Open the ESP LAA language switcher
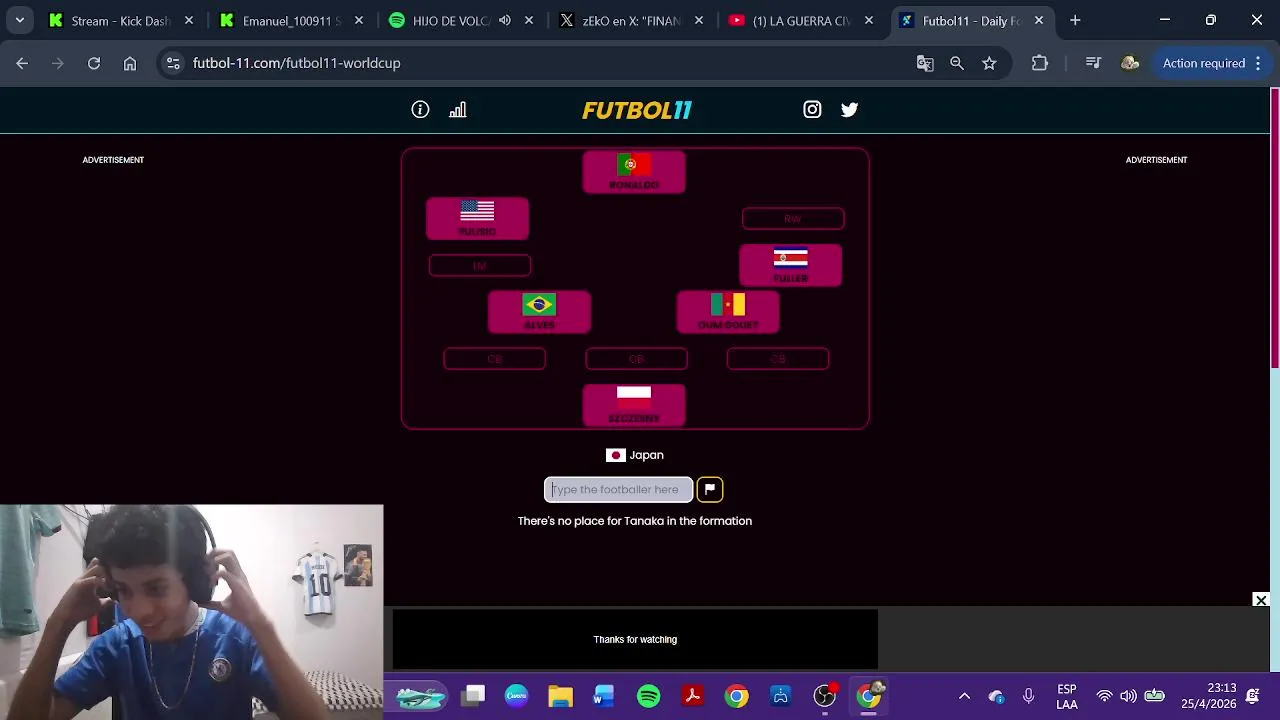This screenshot has height=720, width=1280. [x=1067, y=697]
